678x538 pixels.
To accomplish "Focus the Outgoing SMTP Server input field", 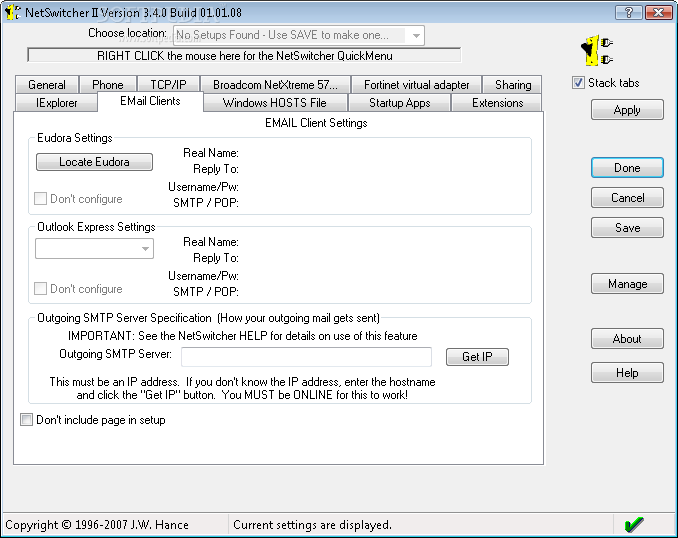I will (x=306, y=357).
